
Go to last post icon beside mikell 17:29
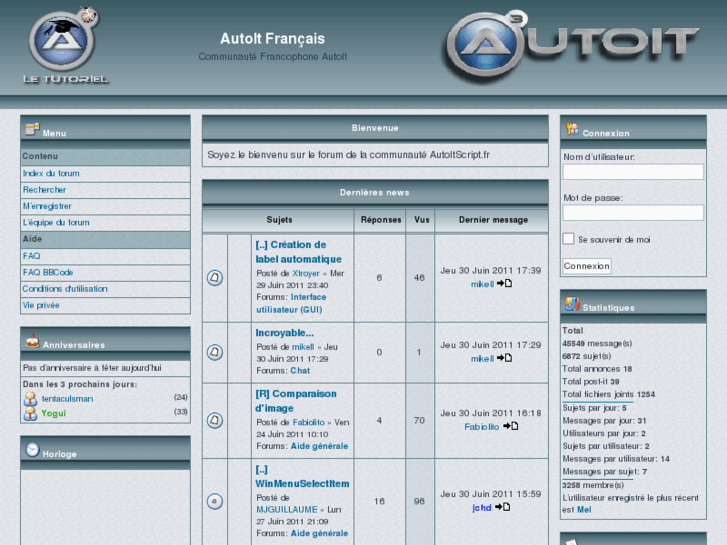click(x=504, y=358)
